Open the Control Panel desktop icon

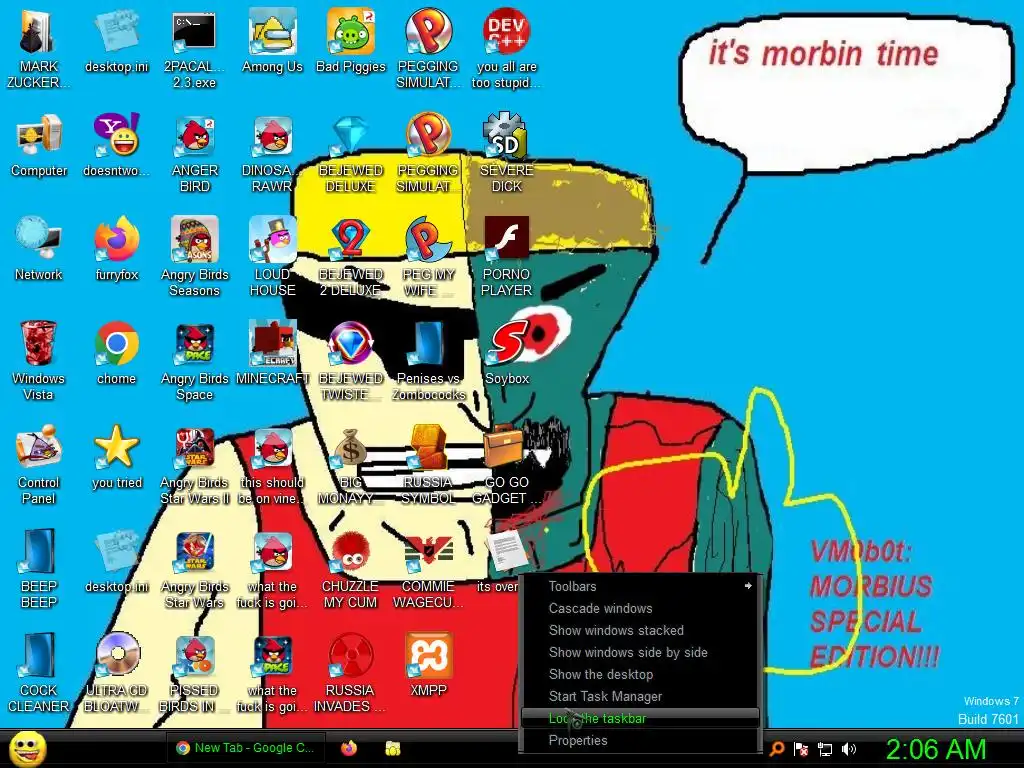pos(39,465)
